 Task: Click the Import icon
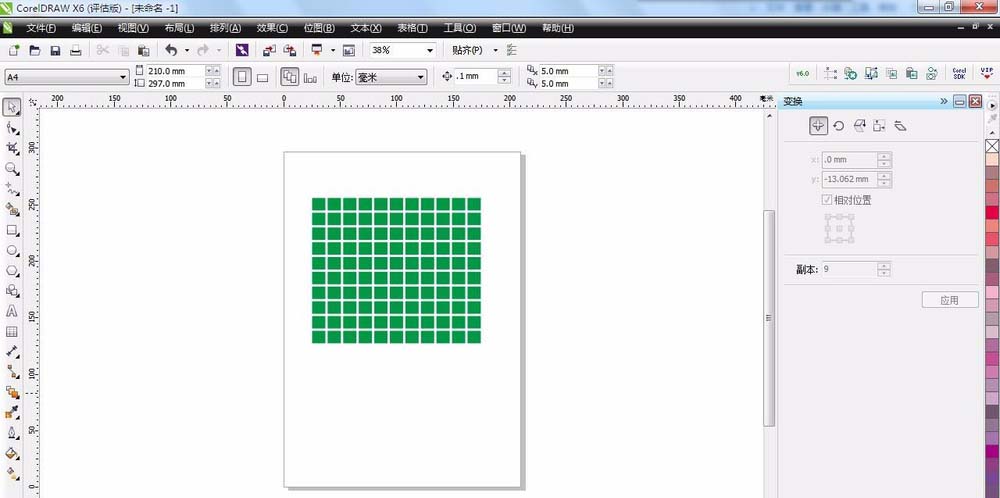[x=269, y=50]
